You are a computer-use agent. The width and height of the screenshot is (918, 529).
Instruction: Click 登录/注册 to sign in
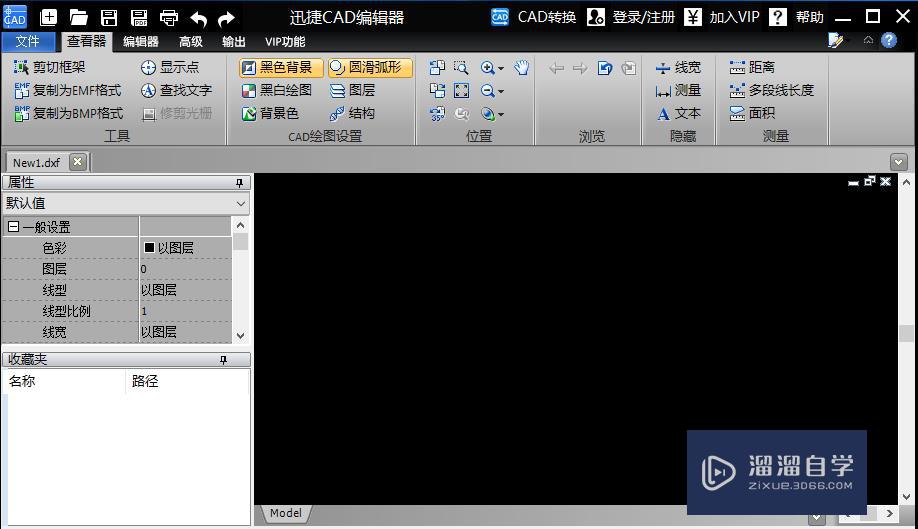click(631, 17)
